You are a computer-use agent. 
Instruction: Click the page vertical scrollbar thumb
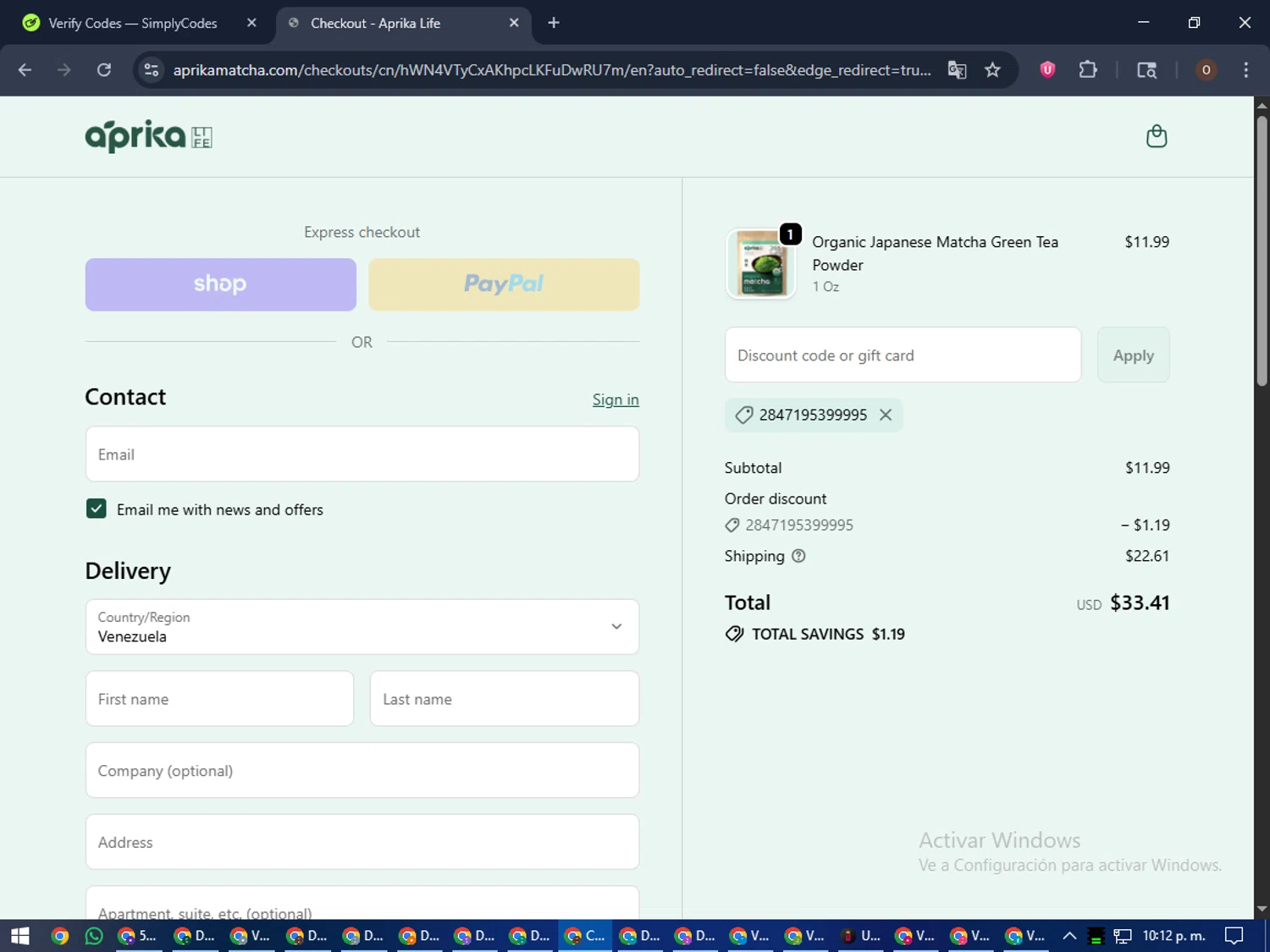(1262, 250)
